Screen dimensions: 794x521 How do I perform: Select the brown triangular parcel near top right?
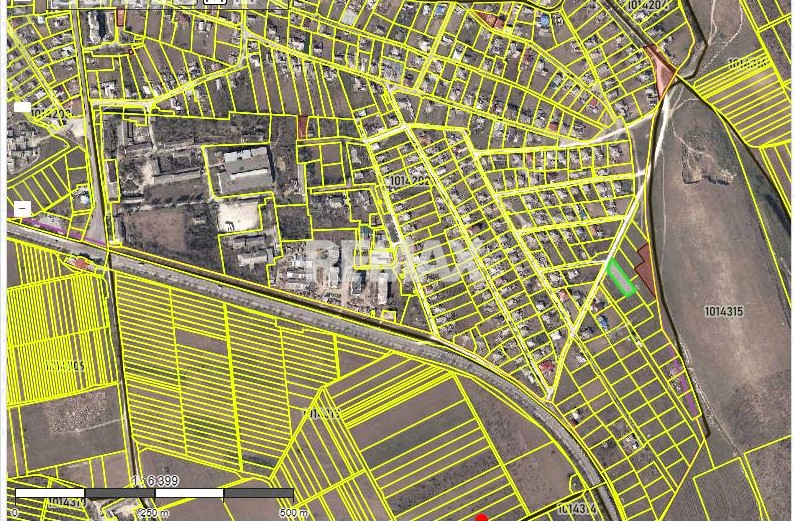pyautogui.click(x=661, y=69)
